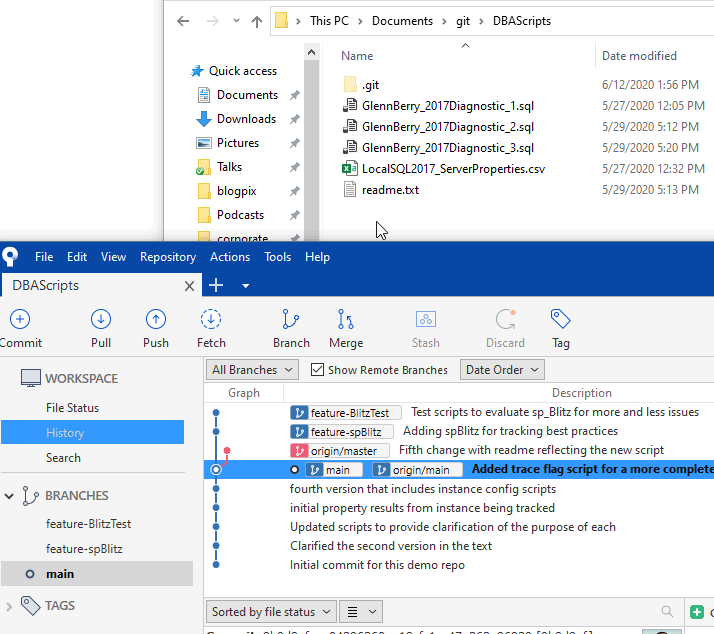Open Pictures in Quick access
This screenshot has width=714, height=634.
[238, 143]
